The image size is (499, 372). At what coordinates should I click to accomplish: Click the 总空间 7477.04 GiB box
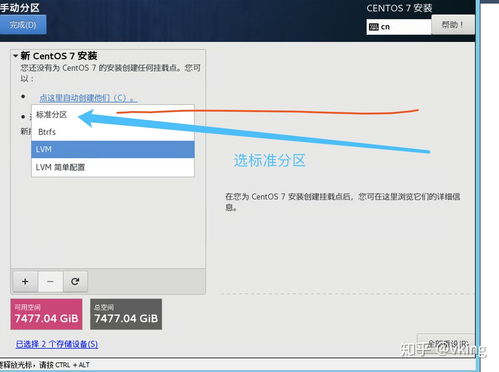click(x=126, y=314)
